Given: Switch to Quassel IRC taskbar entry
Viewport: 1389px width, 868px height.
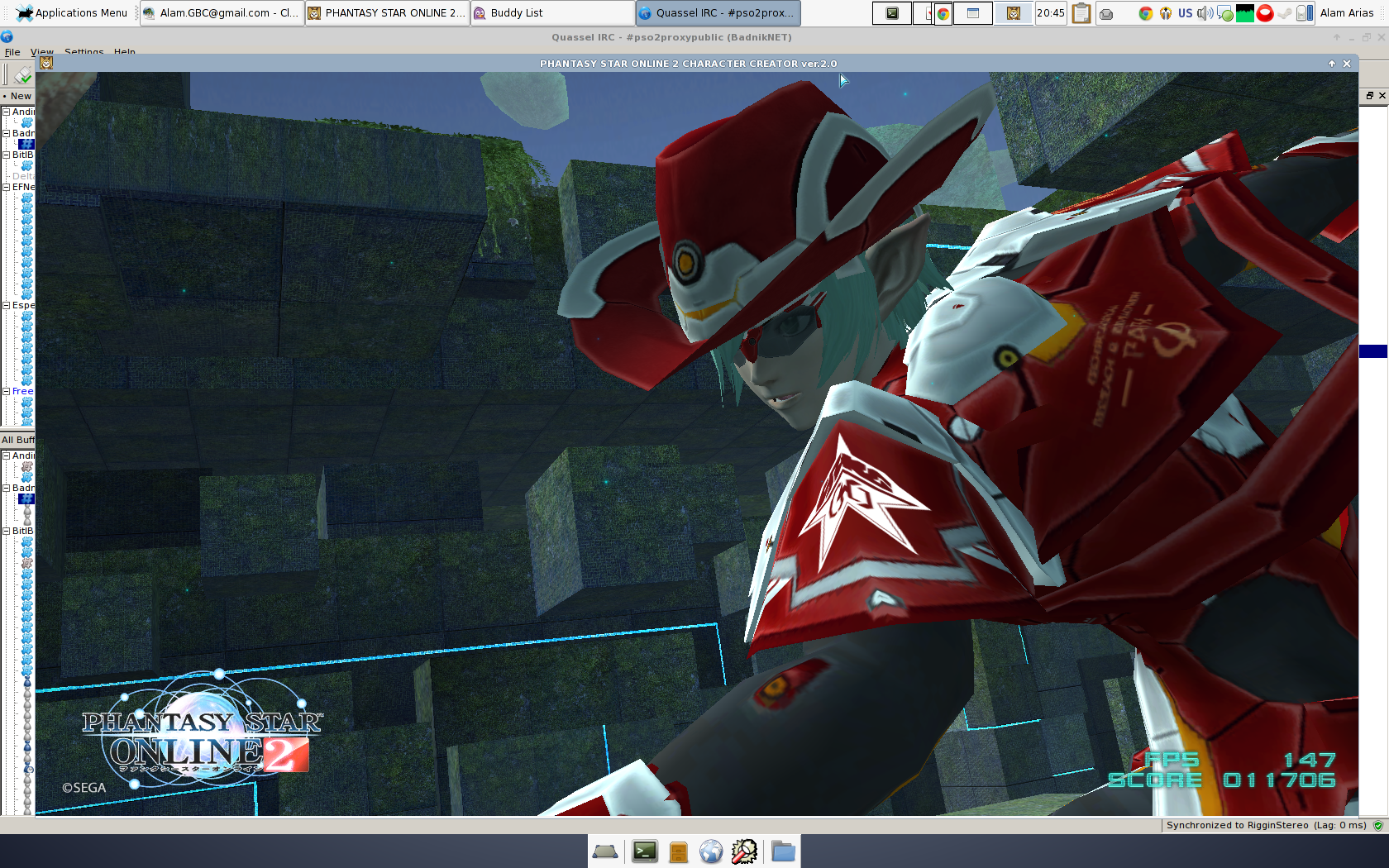Looking at the screenshot, I should click(718, 12).
